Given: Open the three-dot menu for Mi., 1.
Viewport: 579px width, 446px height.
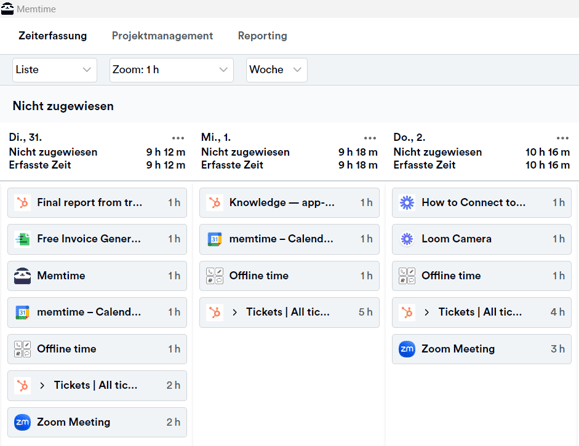Looking at the screenshot, I should click(370, 138).
